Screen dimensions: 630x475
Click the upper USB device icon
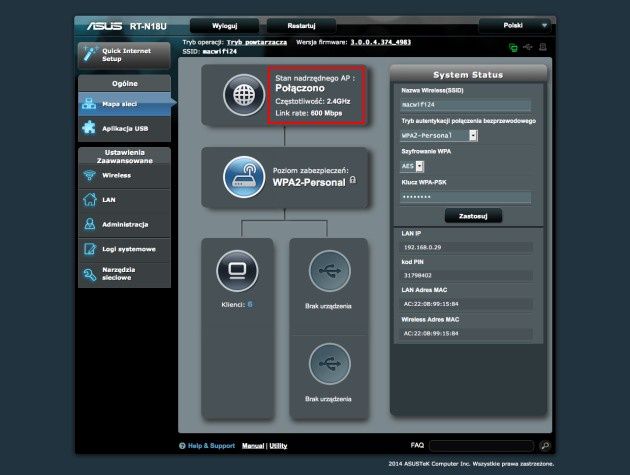click(x=329, y=270)
